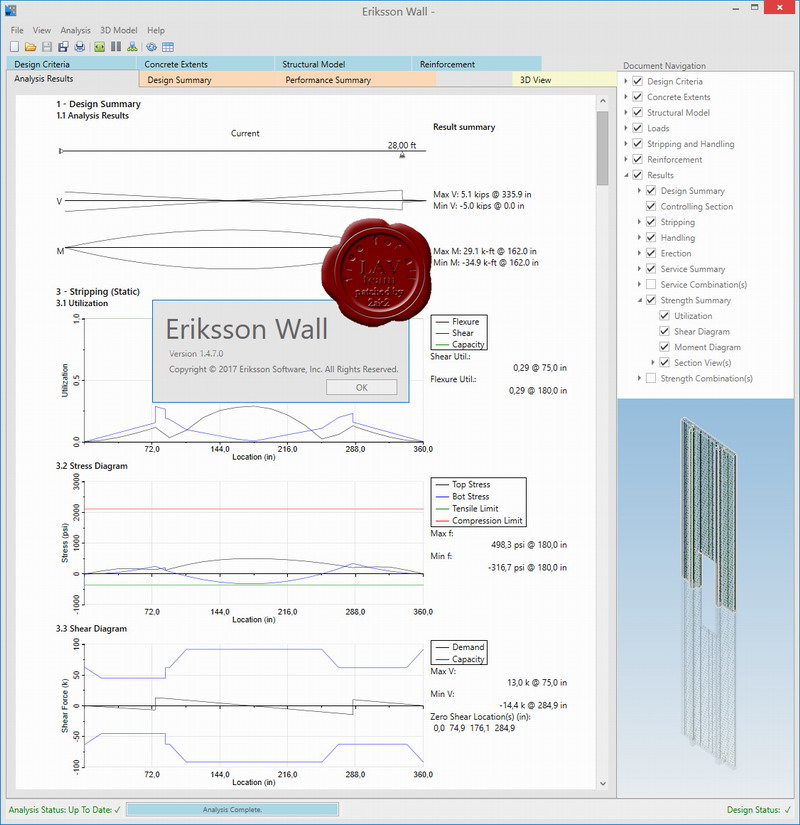Click the Save floppy disk icon
Image resolution: width=800 pixels, height=825 pixels.
(47, 47)
